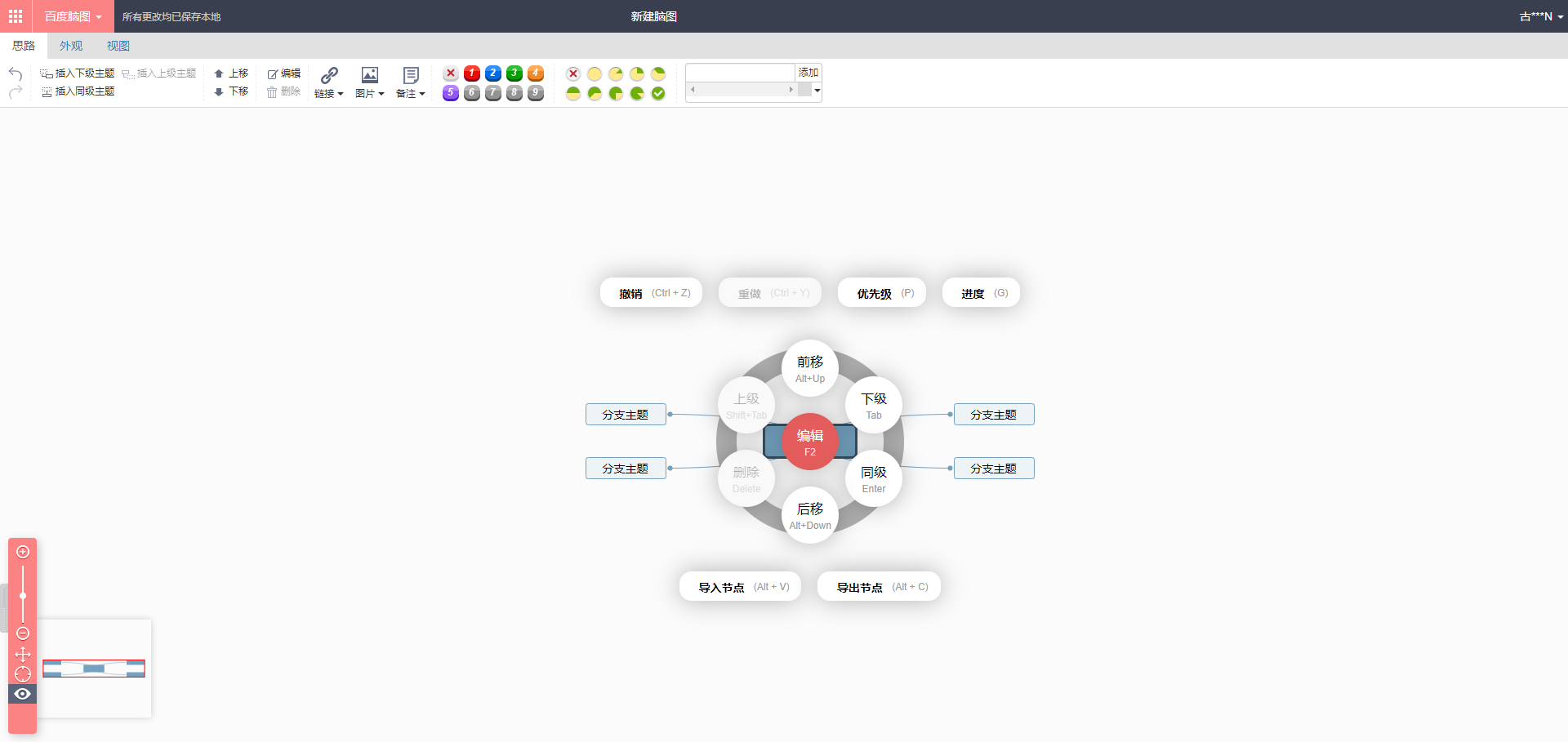The image size is (1568, 742).
Task: Click 上移 to move node up
Action: (x=231, y=73)
